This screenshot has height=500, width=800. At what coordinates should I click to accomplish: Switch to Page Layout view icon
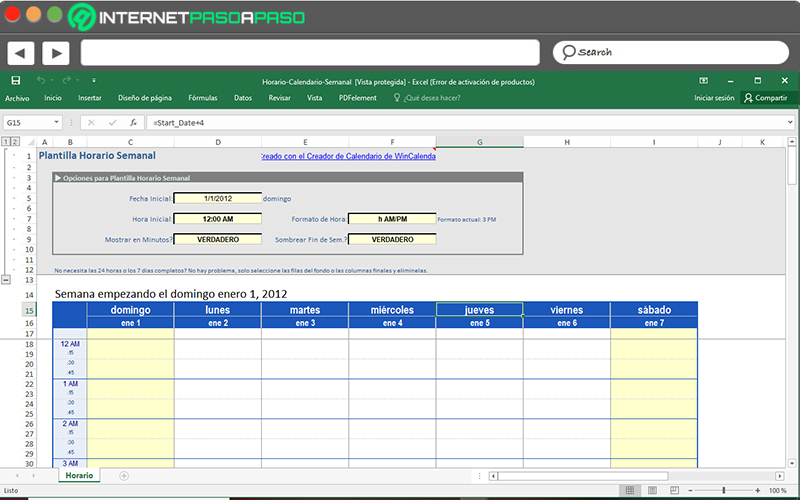point(652,490)
